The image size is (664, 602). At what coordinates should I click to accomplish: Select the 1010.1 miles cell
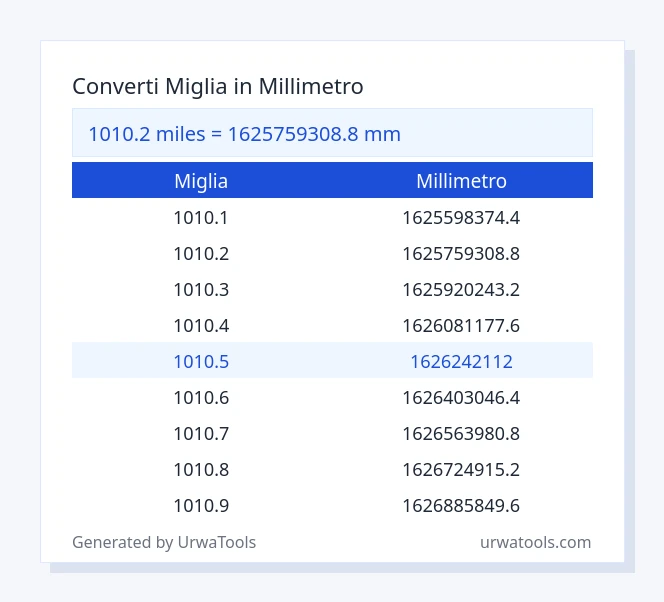201,218
